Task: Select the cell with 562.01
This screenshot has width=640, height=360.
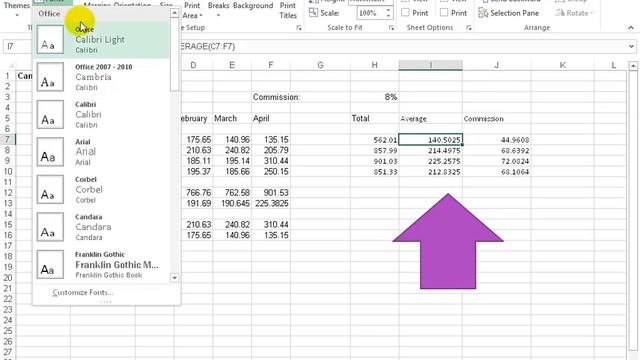Action: 374,140
